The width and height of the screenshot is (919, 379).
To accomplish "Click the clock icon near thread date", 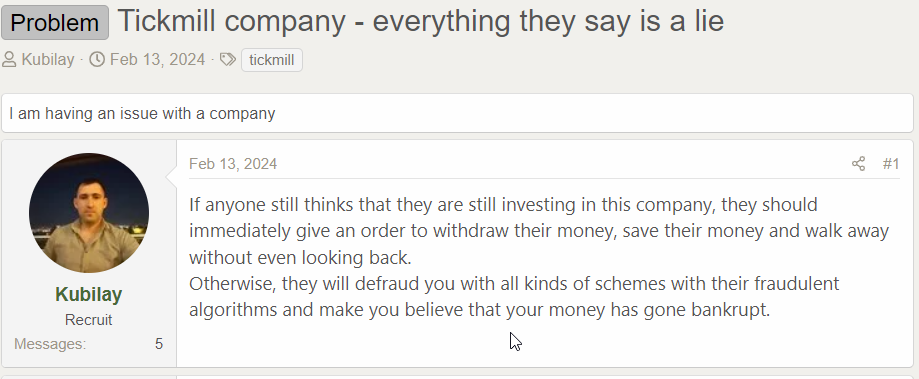I will click(x=97, y=60).
